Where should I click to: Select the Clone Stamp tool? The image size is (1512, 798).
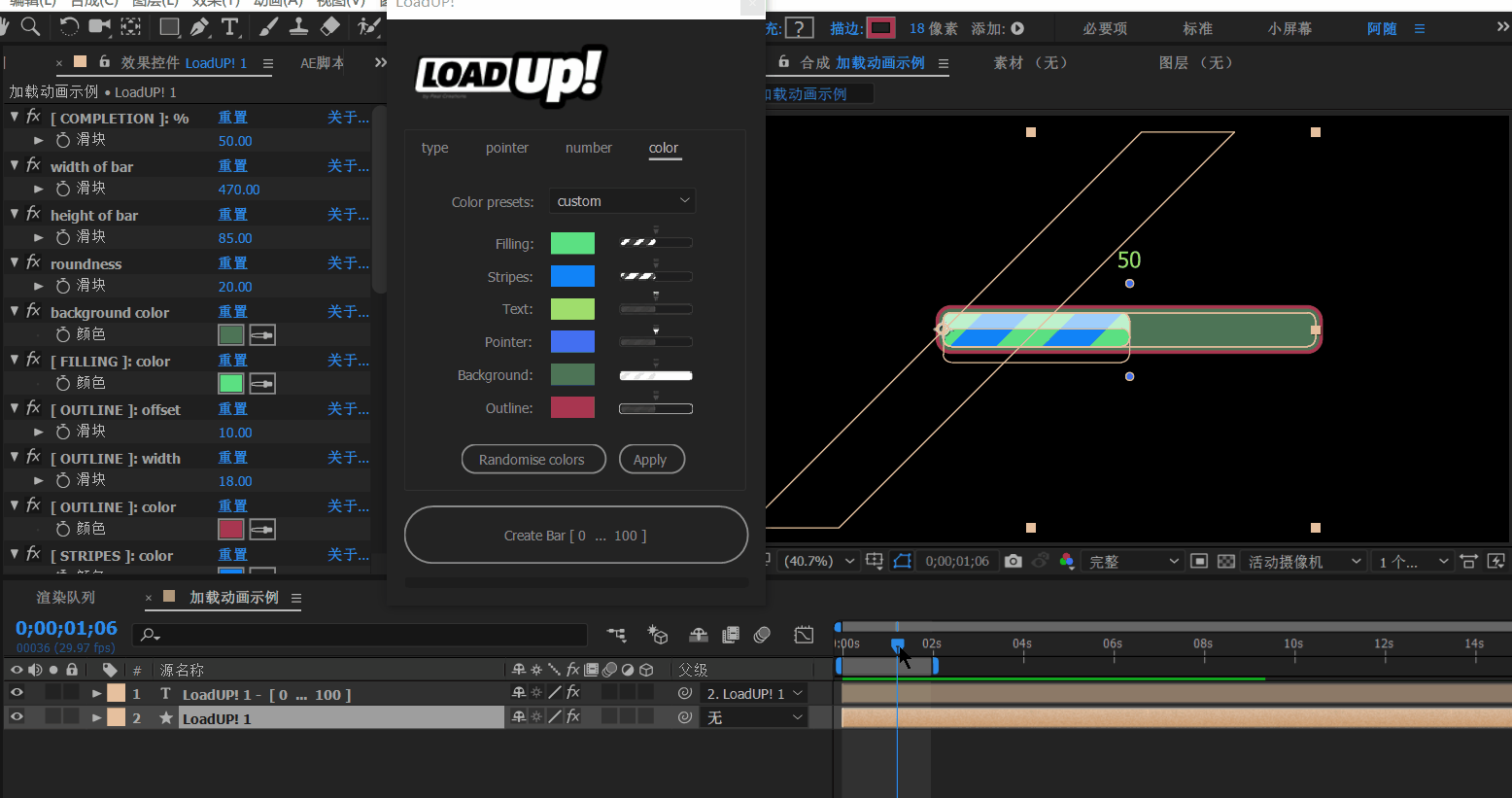(299, 26)
